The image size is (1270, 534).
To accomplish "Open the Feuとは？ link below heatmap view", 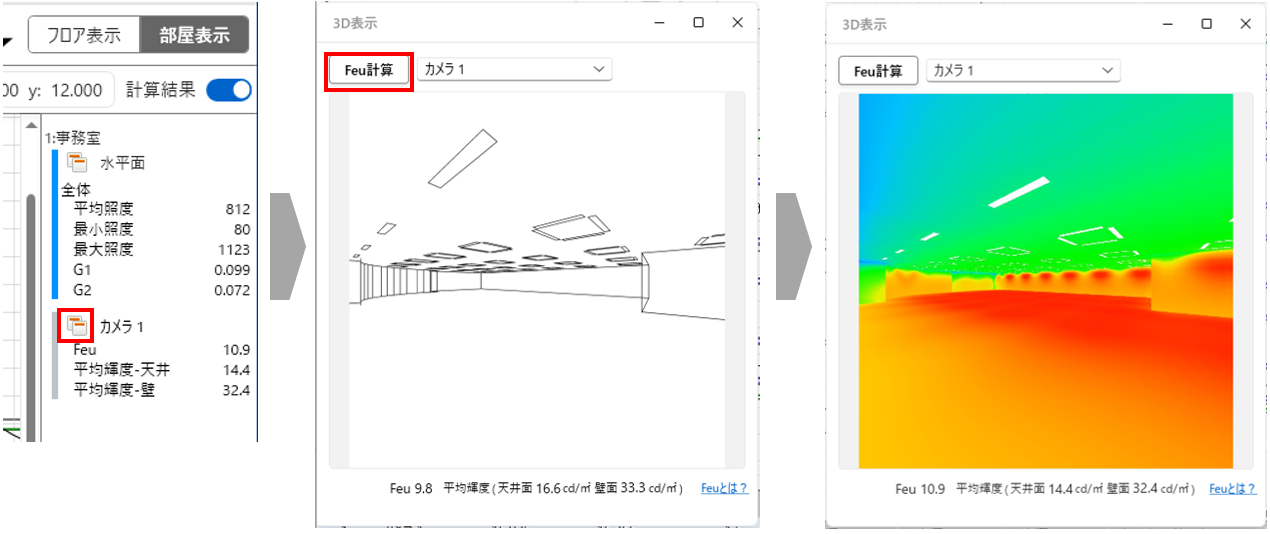I will coord(1232,489).
